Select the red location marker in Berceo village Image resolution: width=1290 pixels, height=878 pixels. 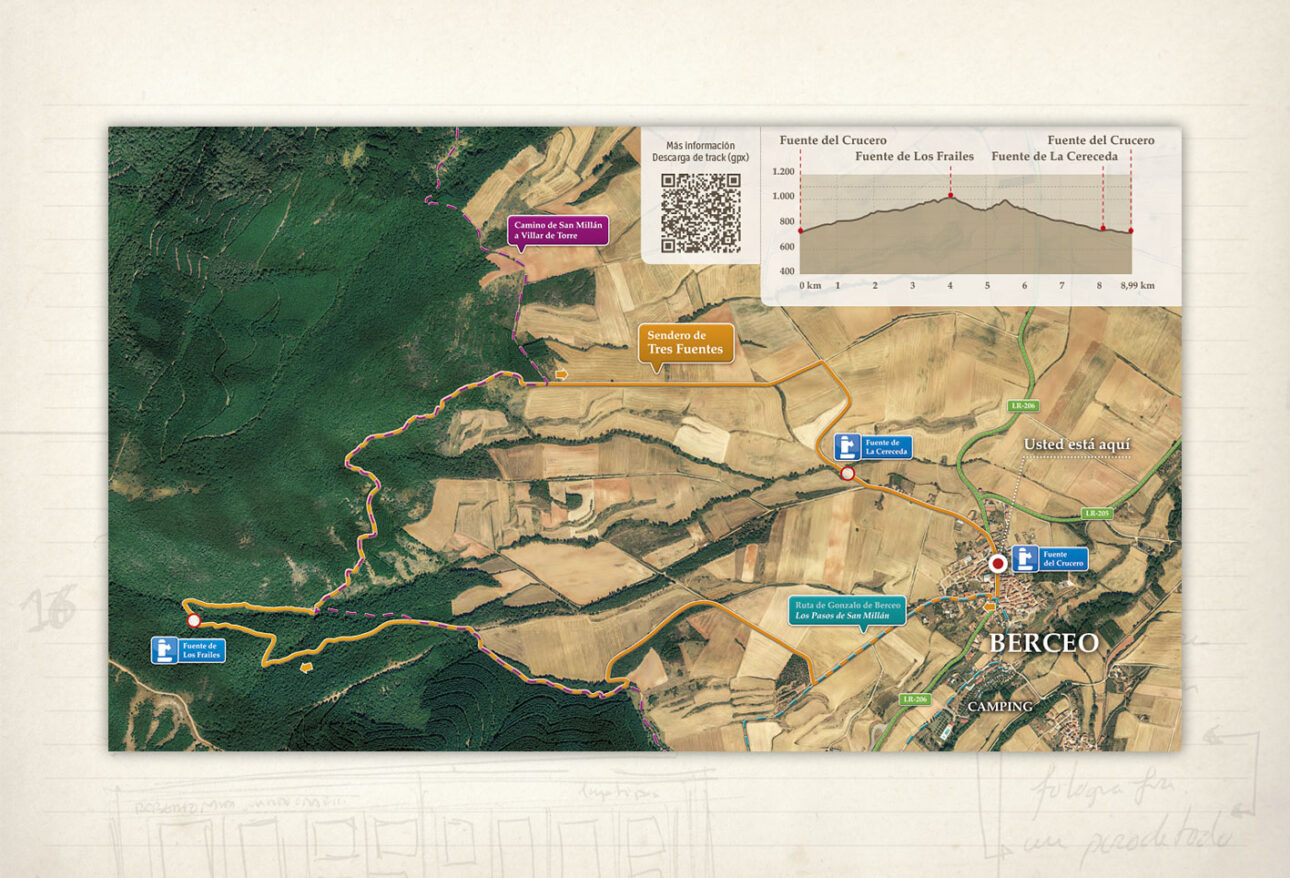tap(996, 564)
